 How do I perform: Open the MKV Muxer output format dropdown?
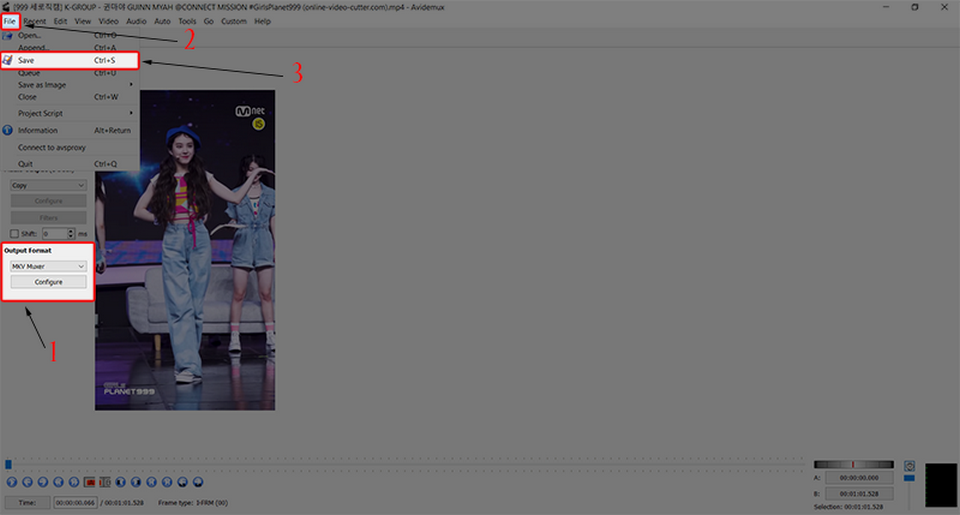(48, 266)
